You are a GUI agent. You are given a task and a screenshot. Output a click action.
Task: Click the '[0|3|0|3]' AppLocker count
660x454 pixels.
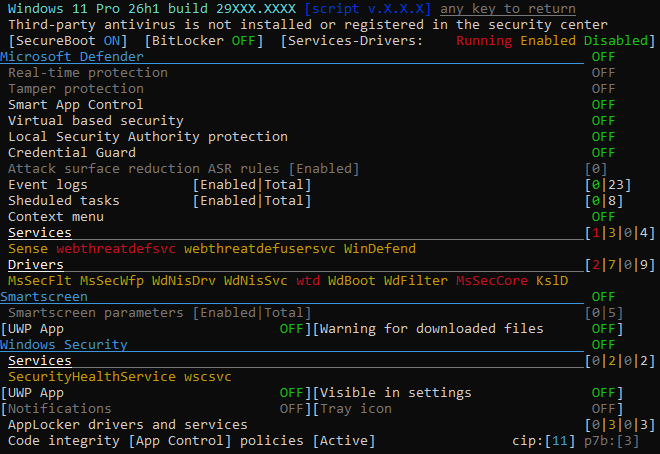tap(620, 425)
